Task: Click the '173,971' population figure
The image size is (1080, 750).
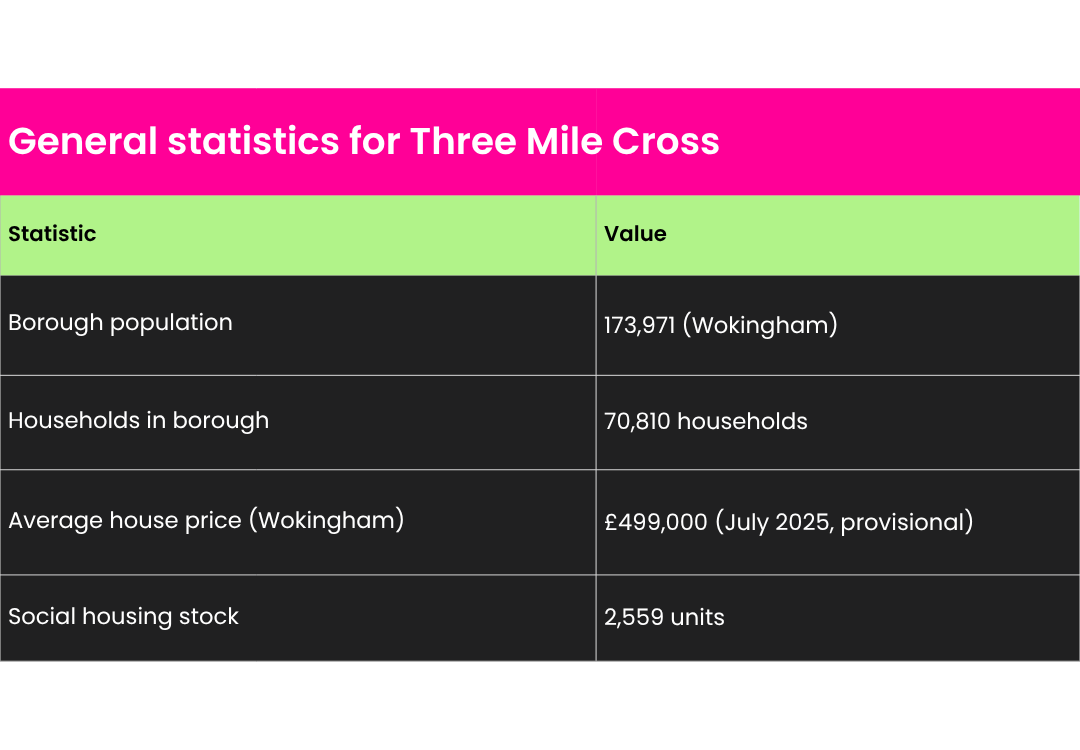Action: (639, 326)
